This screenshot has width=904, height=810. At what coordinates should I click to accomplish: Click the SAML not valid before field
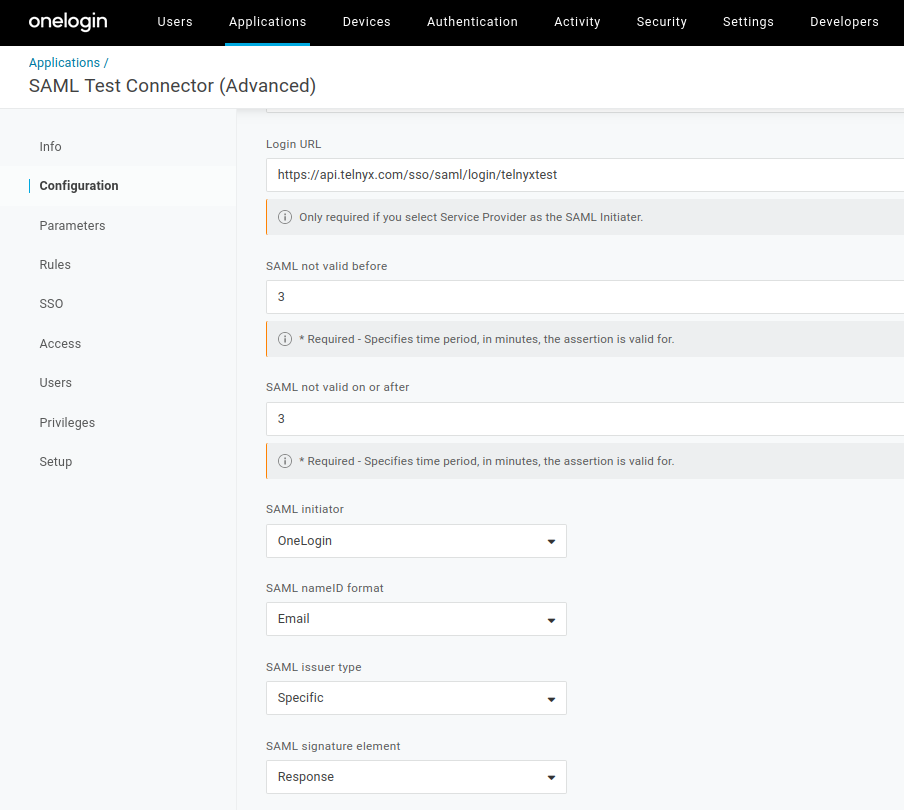(585, 297)
